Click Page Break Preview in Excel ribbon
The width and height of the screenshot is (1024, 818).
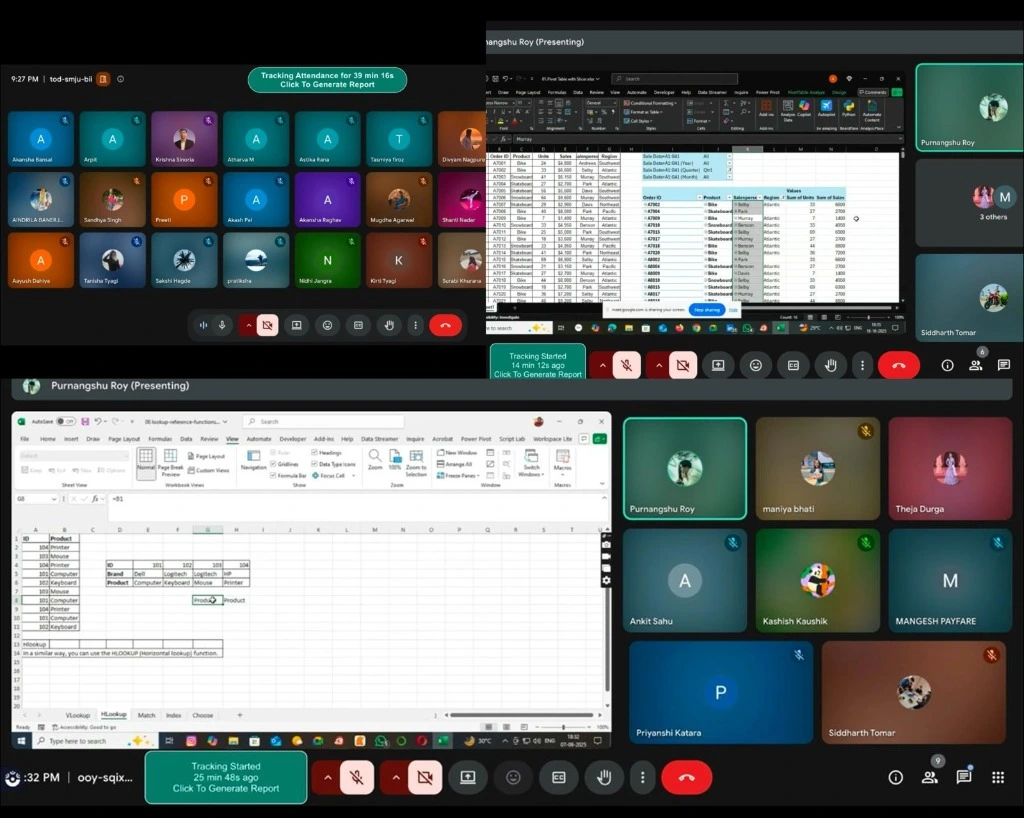pos(170,462)
